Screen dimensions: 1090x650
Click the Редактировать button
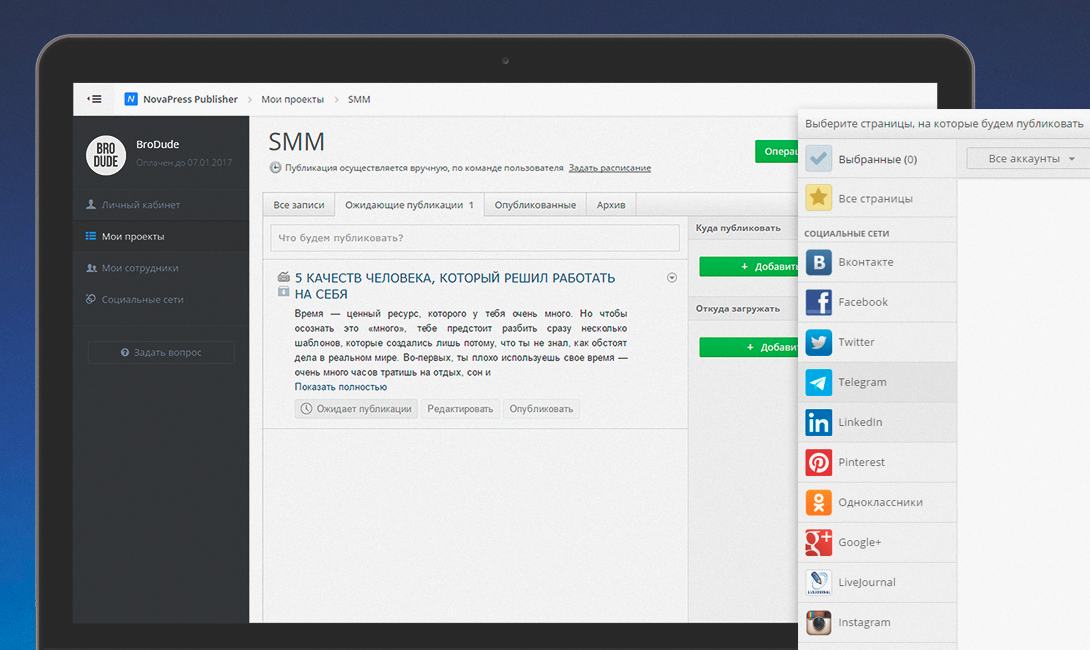click(x=460, y=409)
